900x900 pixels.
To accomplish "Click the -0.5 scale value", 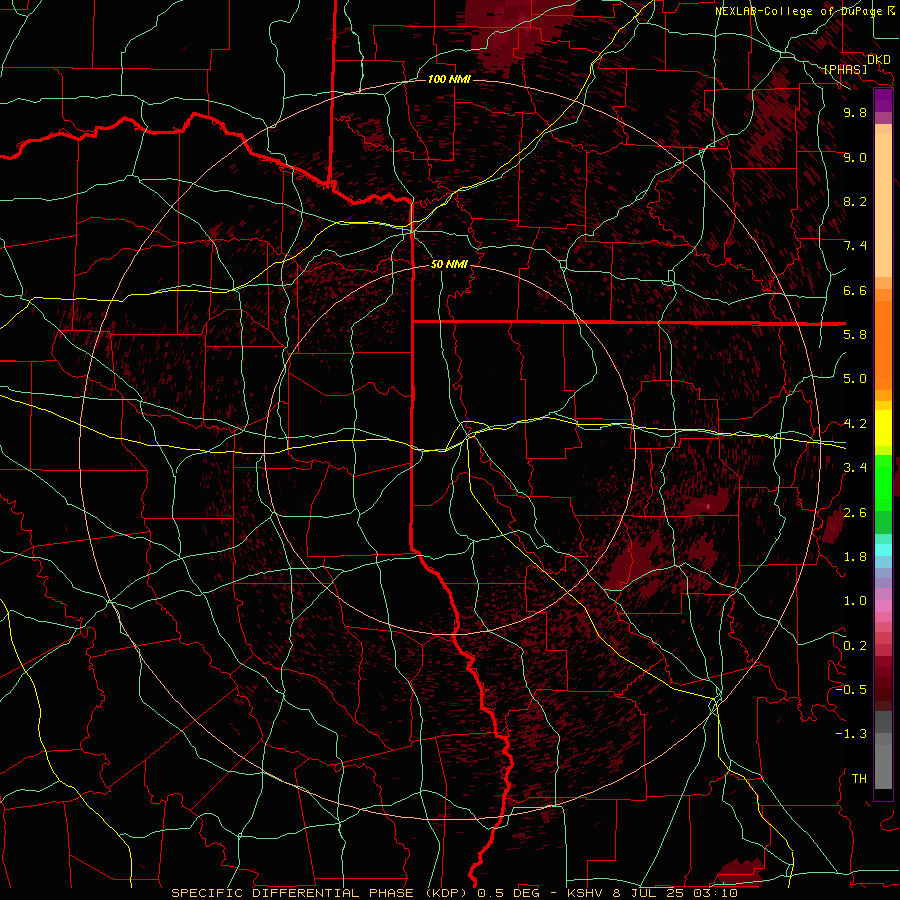I will [851, 690].
